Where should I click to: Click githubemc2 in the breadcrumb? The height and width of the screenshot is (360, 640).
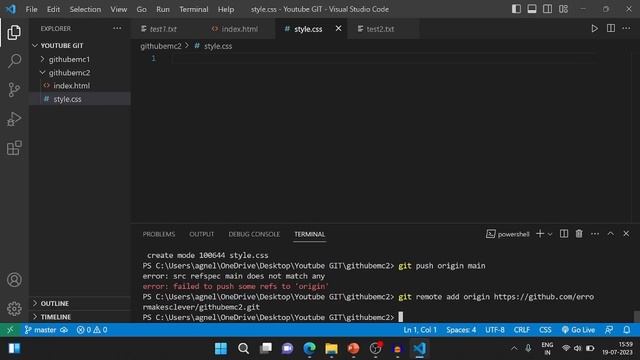(161, 46)
